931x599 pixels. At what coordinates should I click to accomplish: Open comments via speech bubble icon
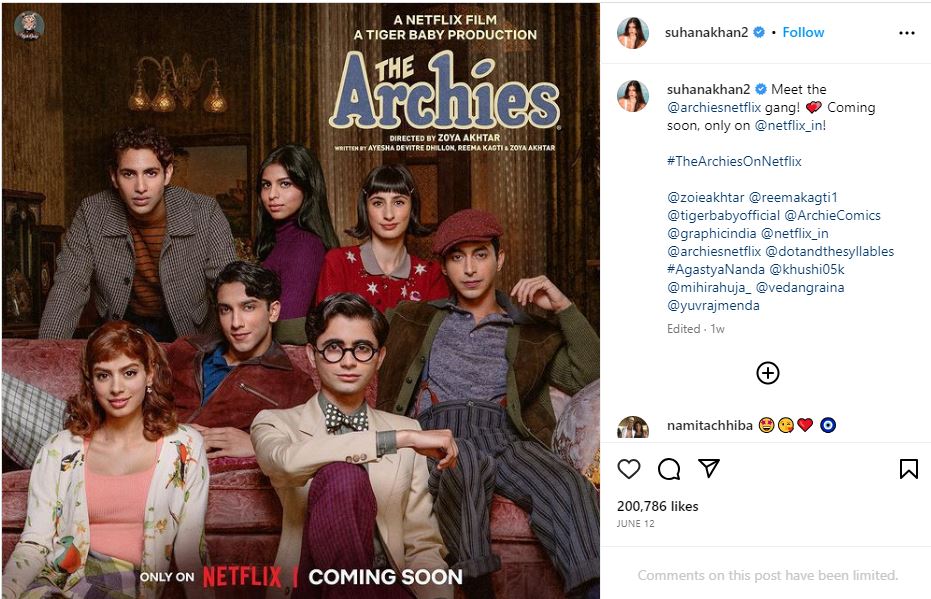point(669,469)
